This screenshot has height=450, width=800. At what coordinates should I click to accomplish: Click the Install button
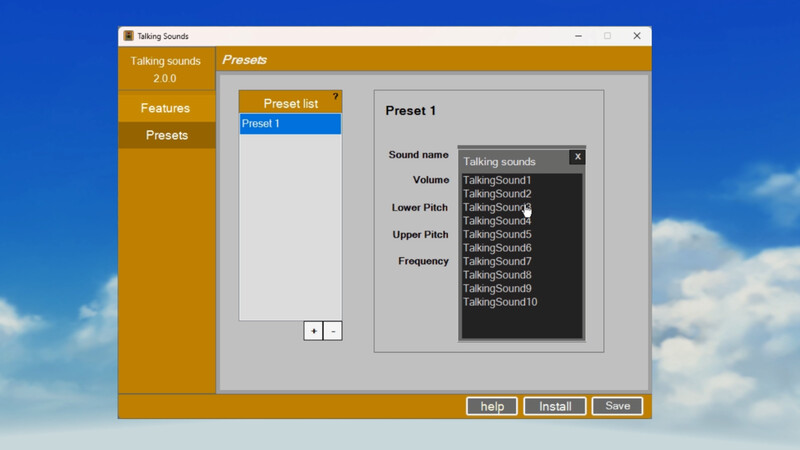pos(555,406)
